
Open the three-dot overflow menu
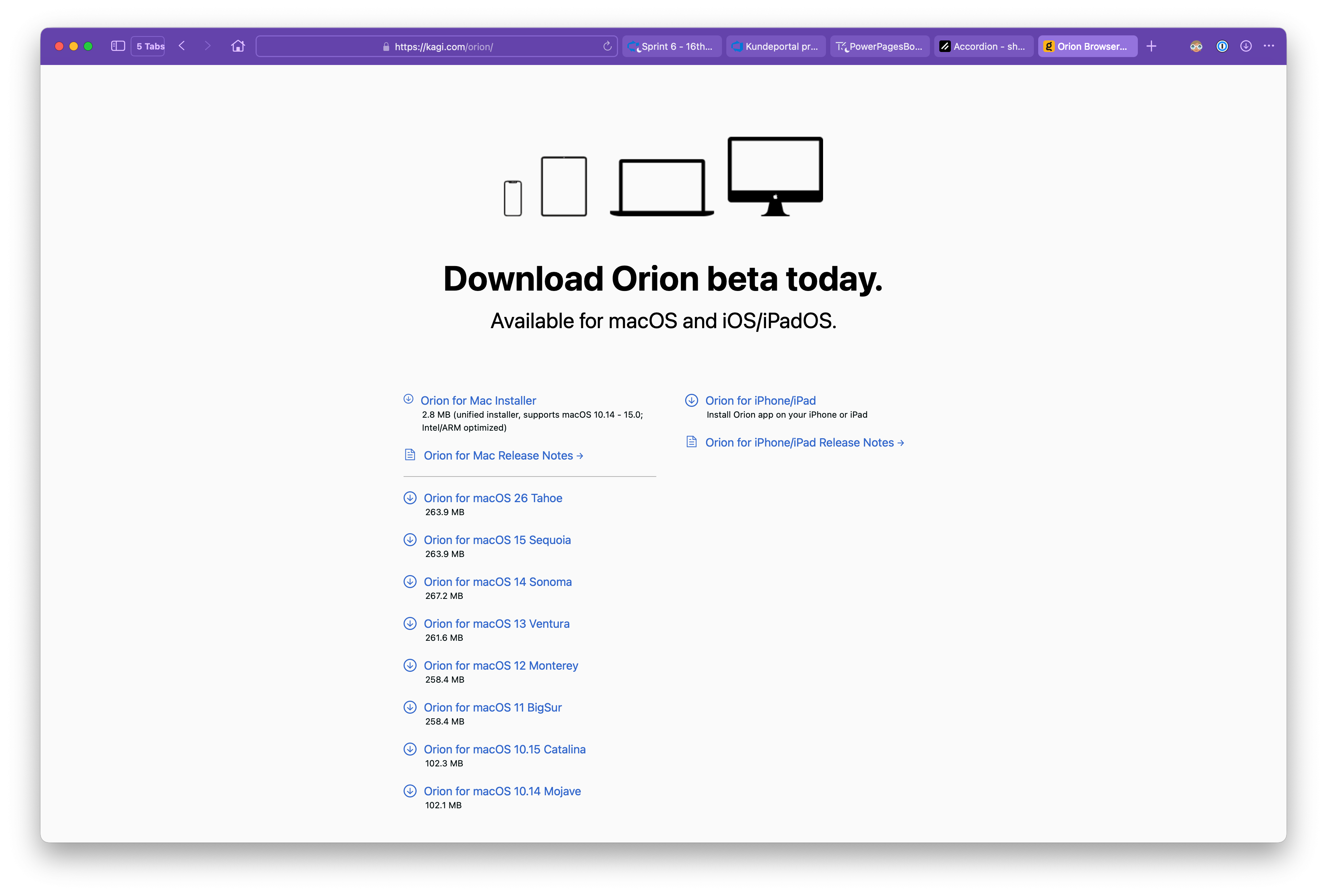point(1269,46)
